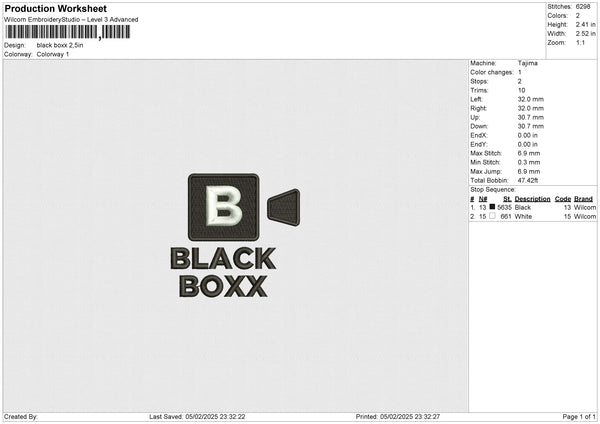Click the Code column header
The width and height of the screenshot is (600, 424).
pyautogui.click(x=562, y=199)
